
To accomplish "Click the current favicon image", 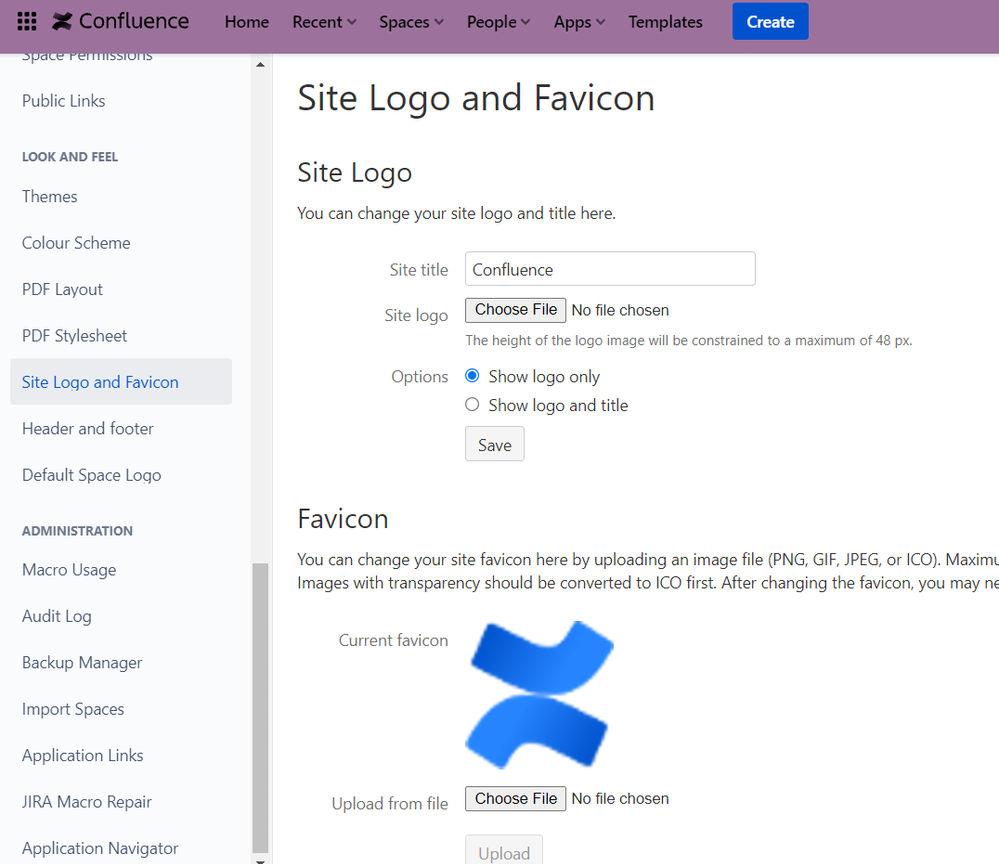I will point(539,694).
